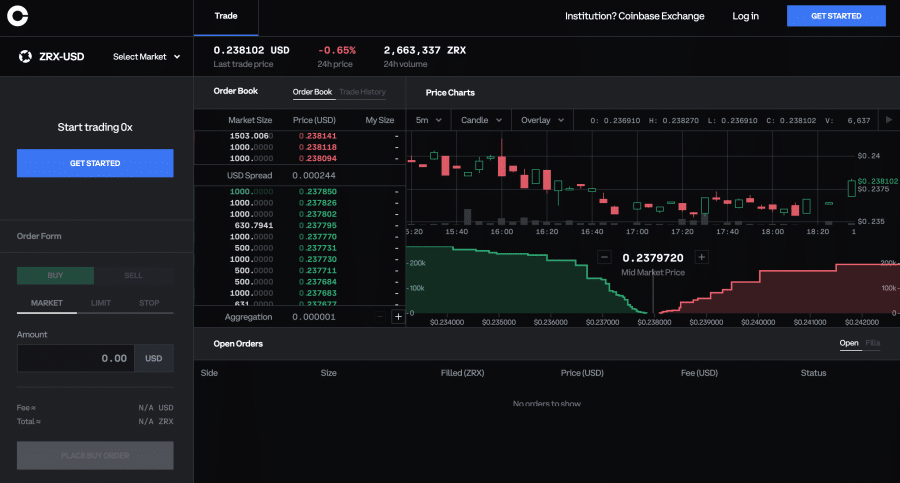
Task: Click the 24h volume 2,663,337 ZRX
Action: pos(425,51)
